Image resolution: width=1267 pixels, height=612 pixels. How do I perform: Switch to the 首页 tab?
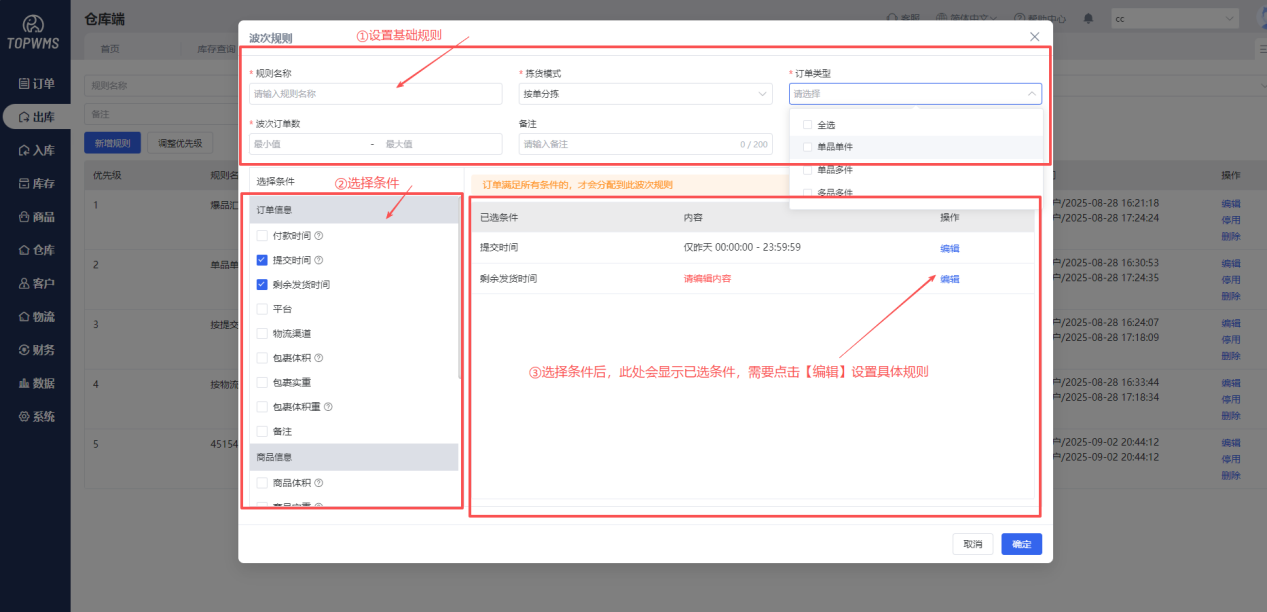(110, 48)
